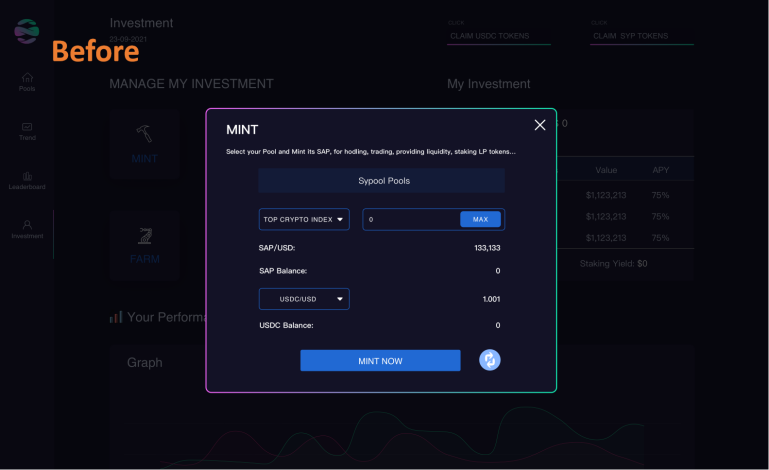Click the SAP Balance label
769x470 pixels.
pos(283,271)
